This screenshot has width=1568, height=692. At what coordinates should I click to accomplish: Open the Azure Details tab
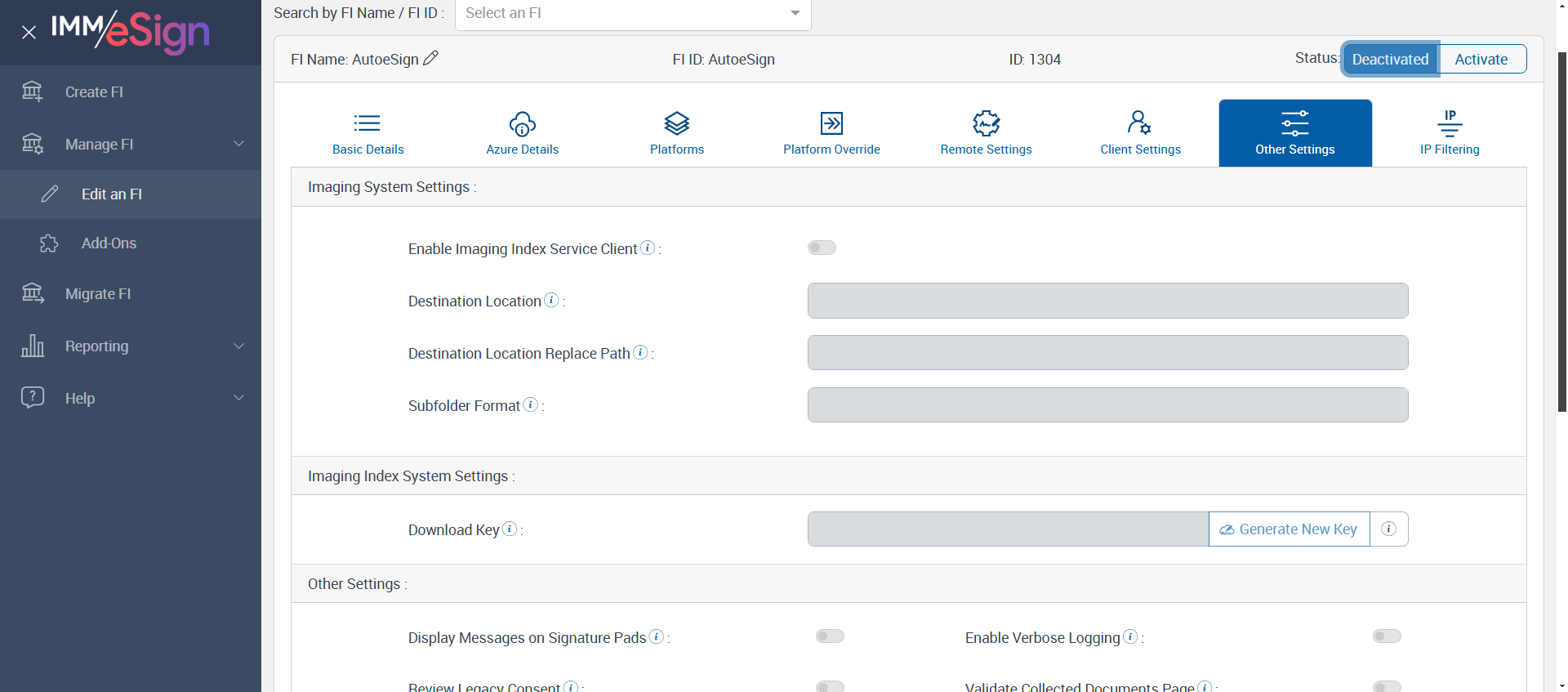click(523, 133)
